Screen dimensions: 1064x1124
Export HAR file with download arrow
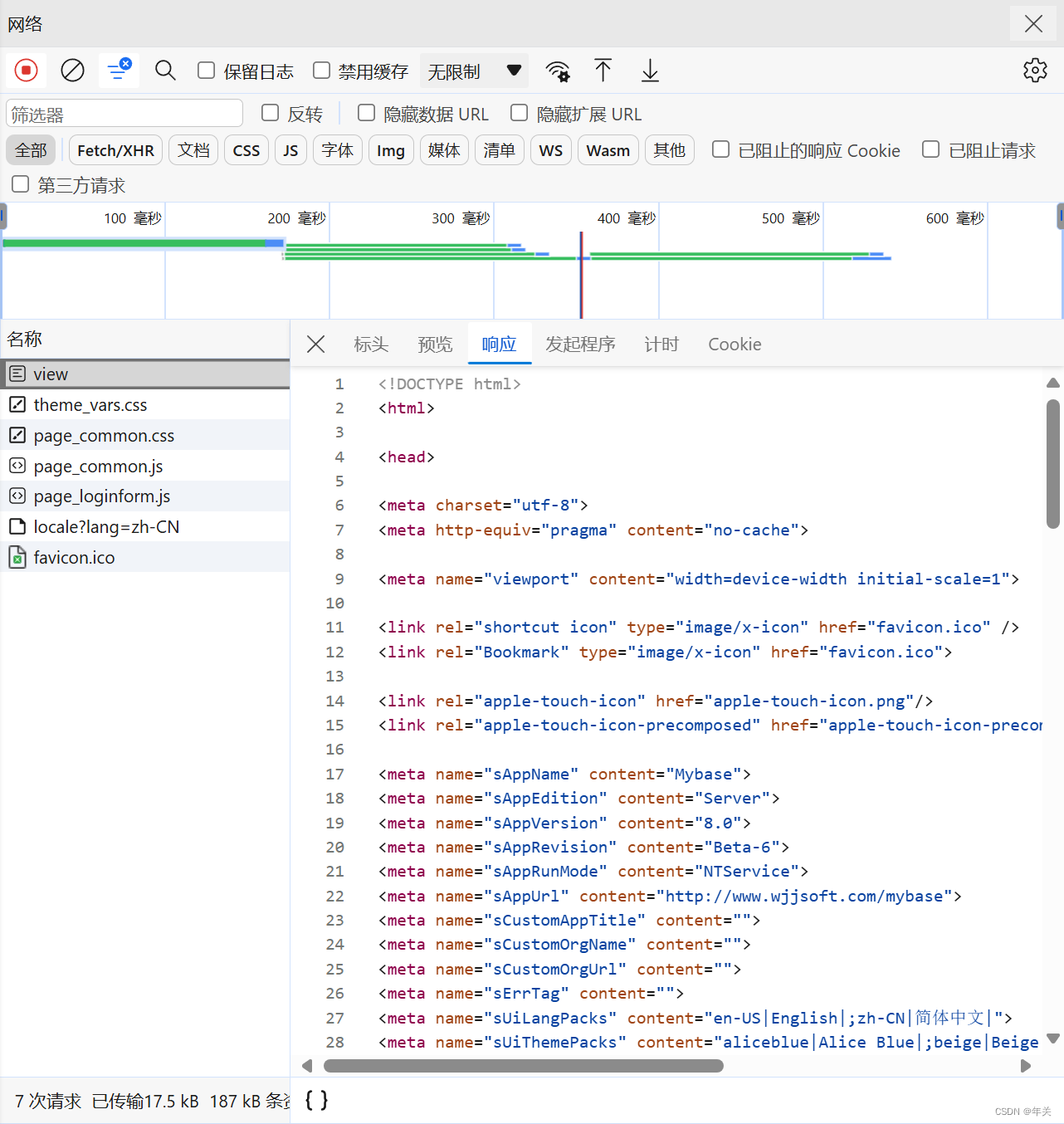[650, 71]
